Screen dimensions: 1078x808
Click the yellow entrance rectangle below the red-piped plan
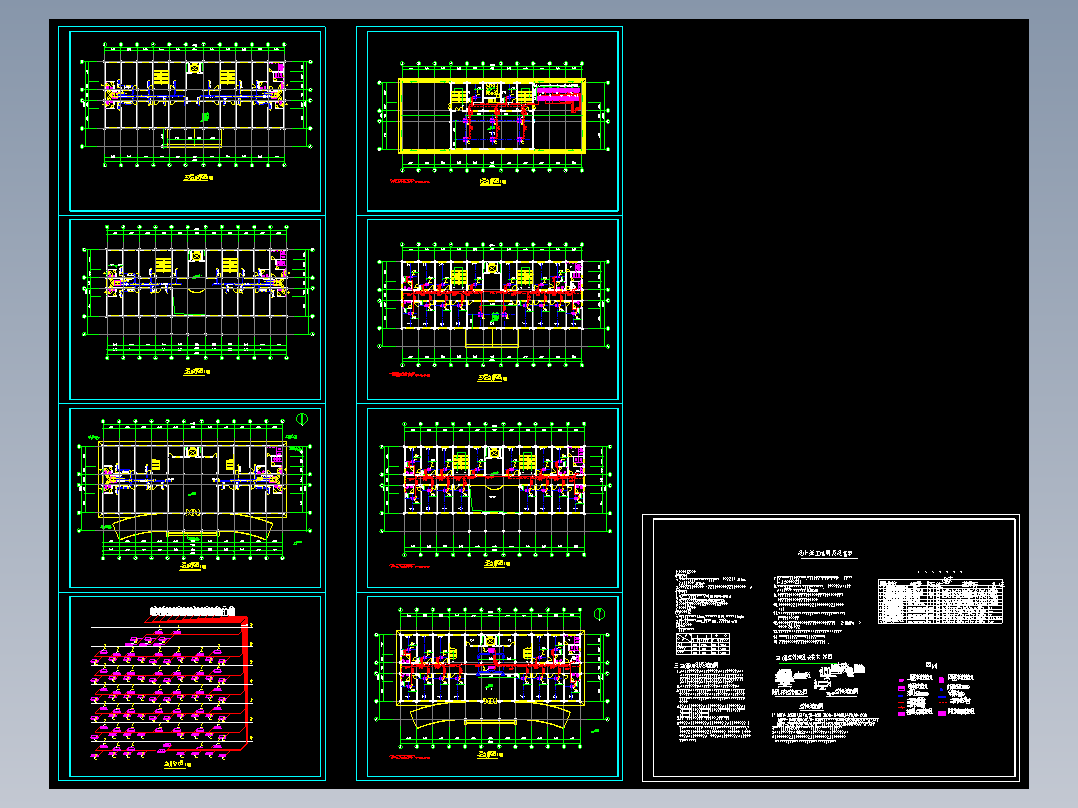(492, 337)
